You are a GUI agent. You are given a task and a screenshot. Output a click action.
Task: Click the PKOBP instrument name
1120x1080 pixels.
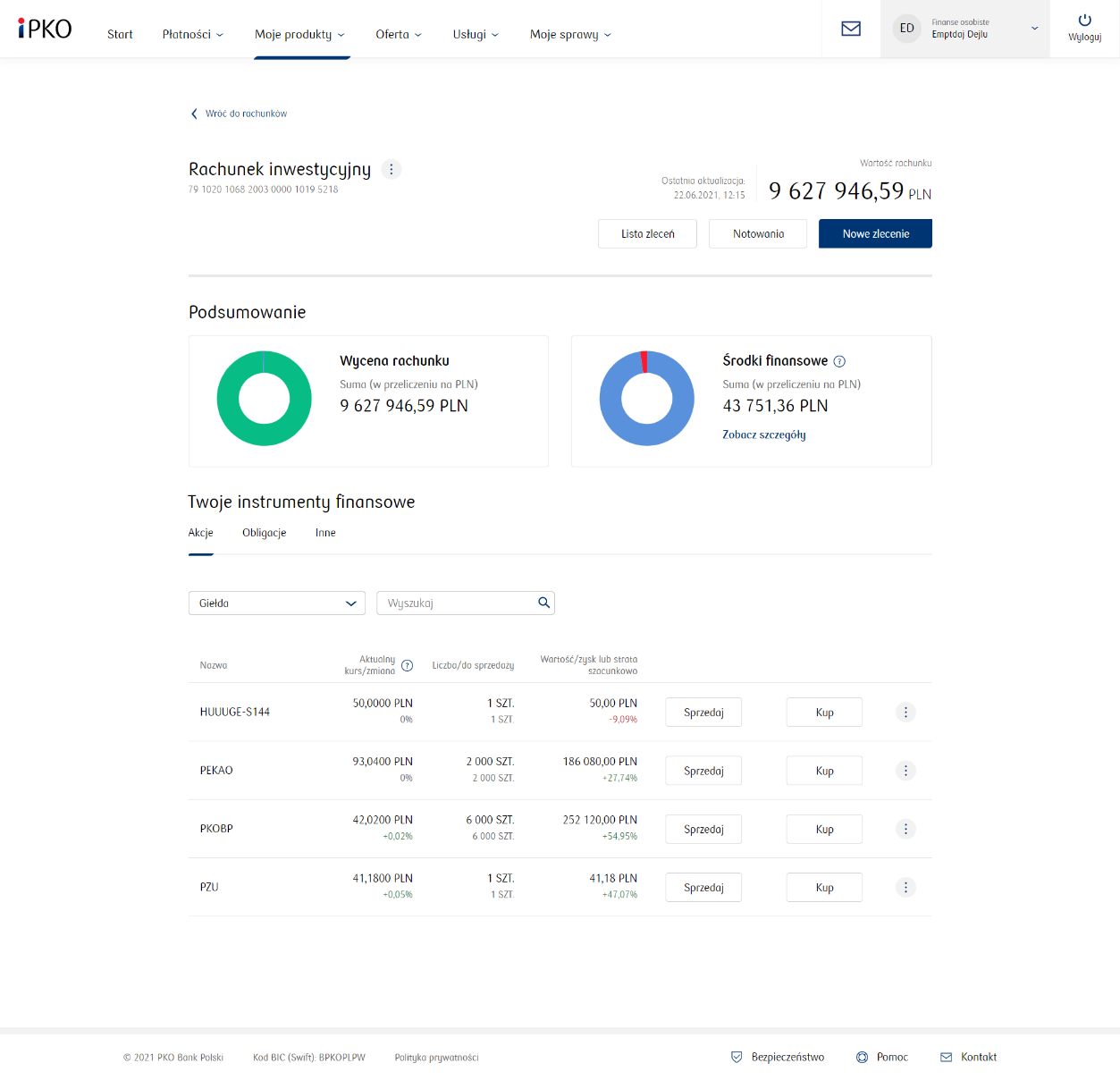point(216,829)
